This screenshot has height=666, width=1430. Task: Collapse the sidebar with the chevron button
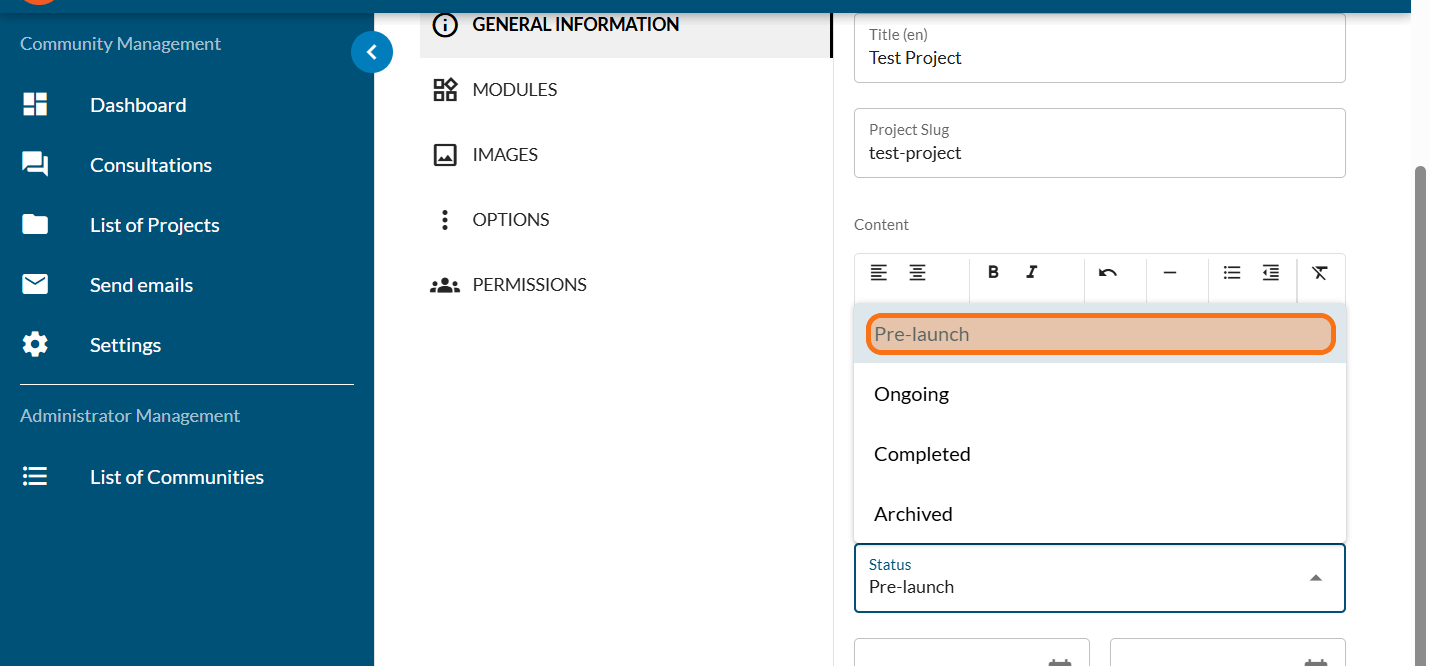coord(372,52)
